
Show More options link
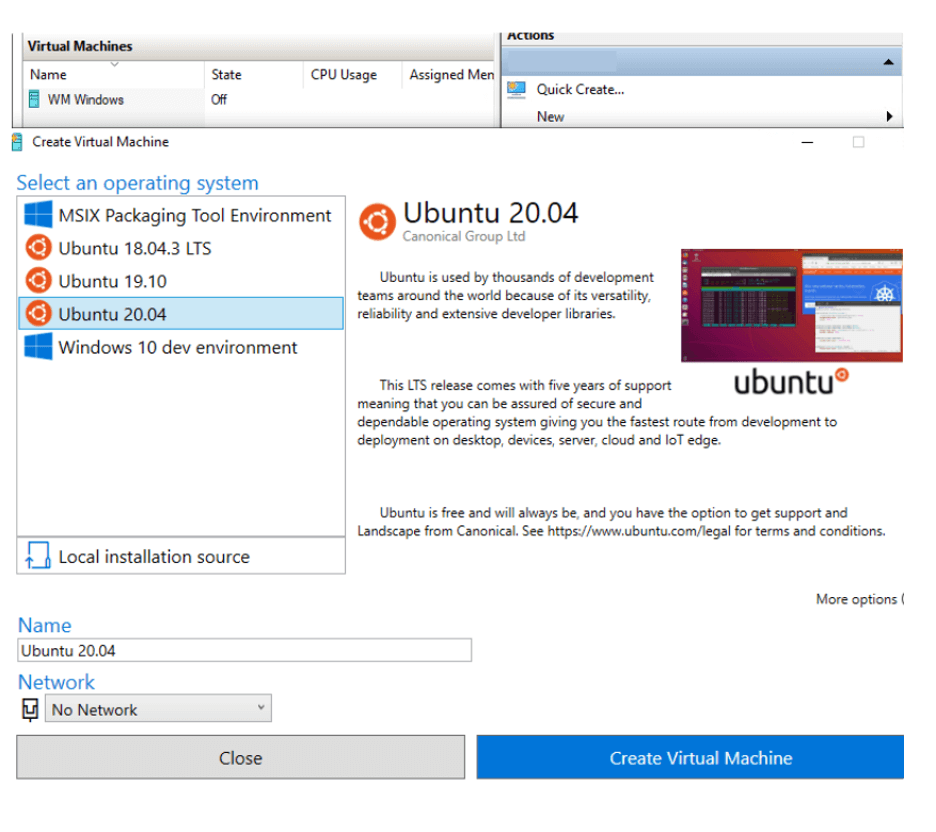(x=858, y=599)
